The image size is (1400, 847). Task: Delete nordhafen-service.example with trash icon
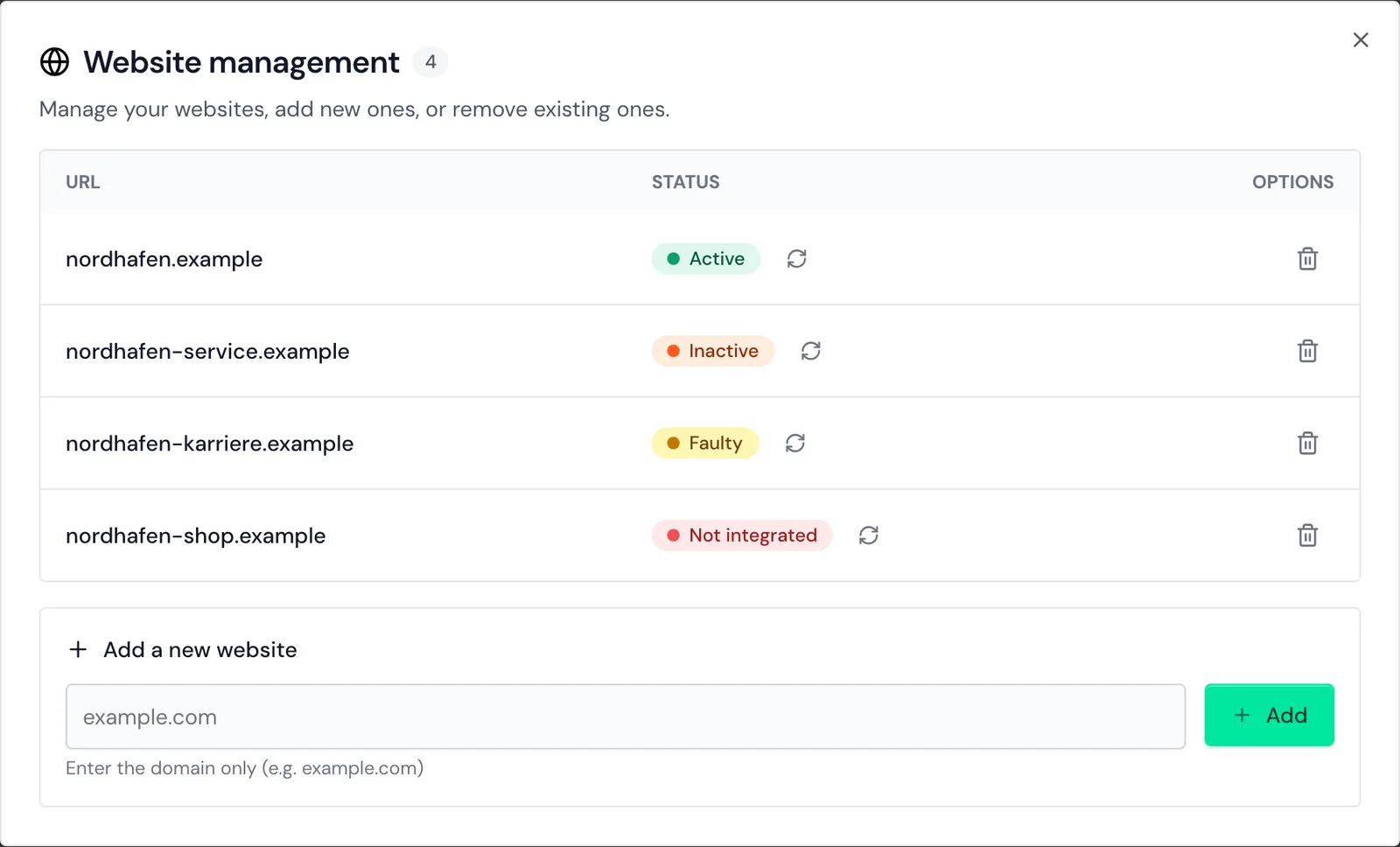point(1307,351)
